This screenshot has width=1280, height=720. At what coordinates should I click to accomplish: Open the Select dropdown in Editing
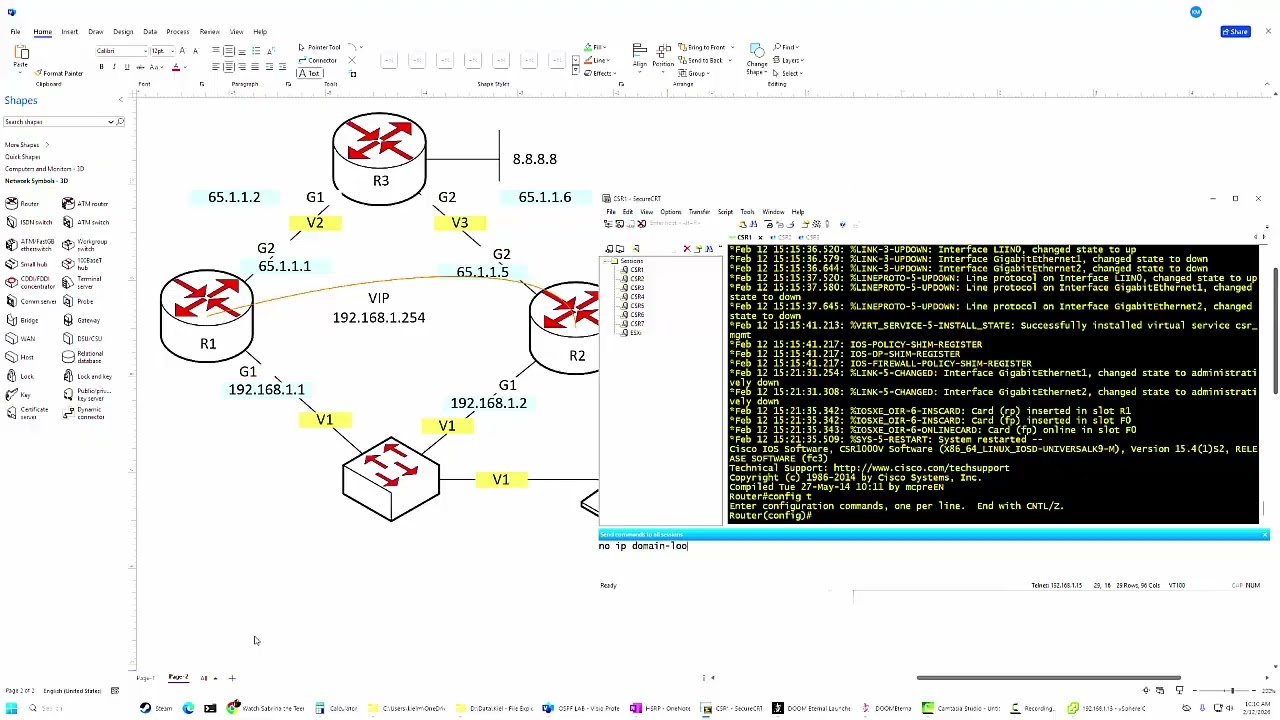(x=788, y=73)
